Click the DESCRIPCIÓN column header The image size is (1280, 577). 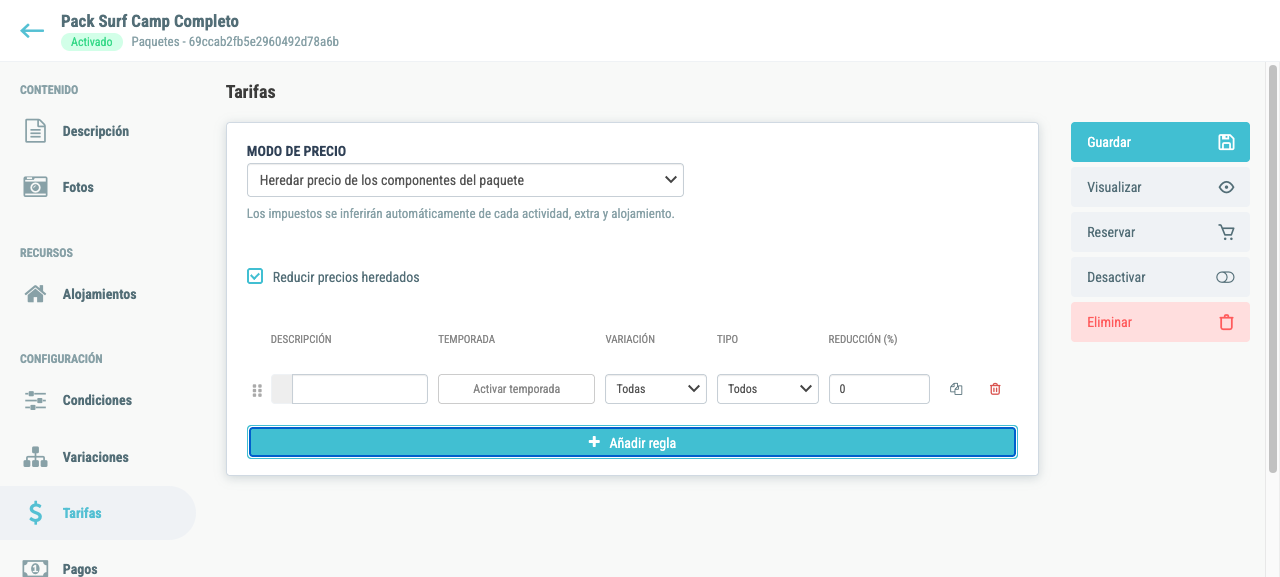[301, 339]
